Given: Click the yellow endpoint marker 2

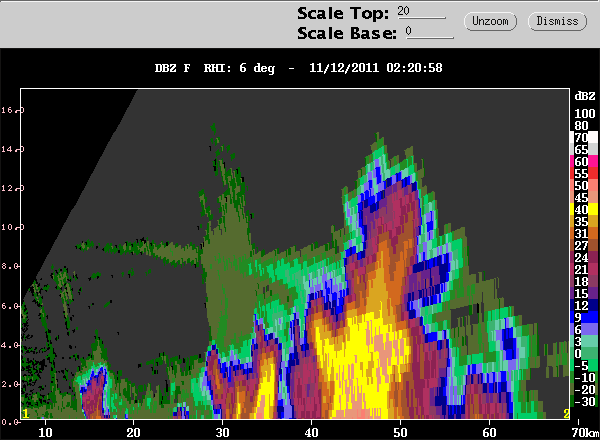Looking at the screenshot, I should point(566,414).
